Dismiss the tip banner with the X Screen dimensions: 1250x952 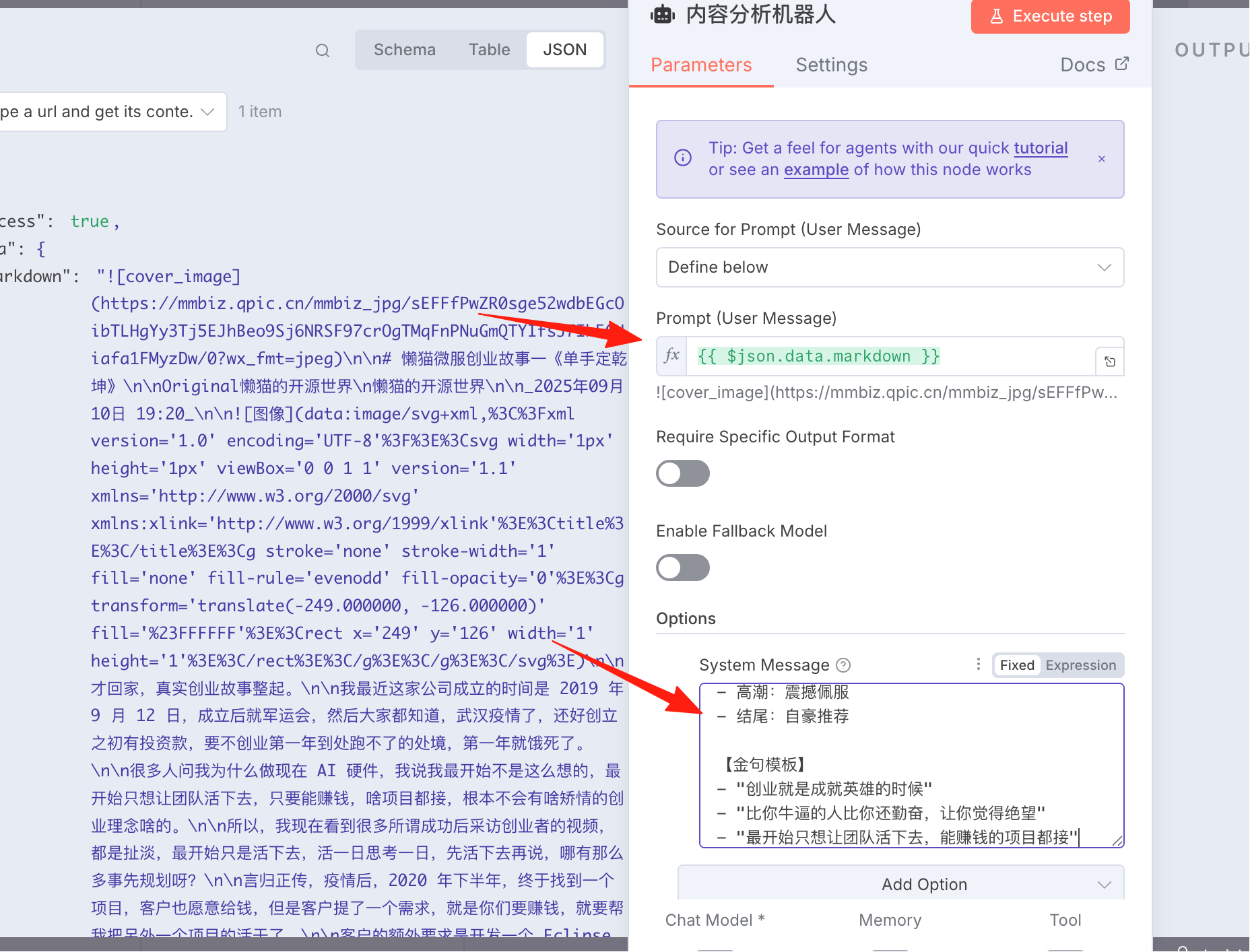point(1102,159)
